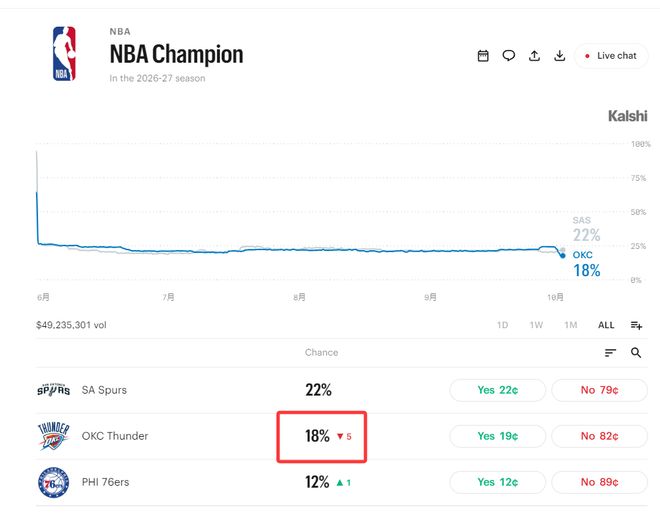Buy No 79¢ on SA Spurs
660x515 pixels.
click(599, 390)
